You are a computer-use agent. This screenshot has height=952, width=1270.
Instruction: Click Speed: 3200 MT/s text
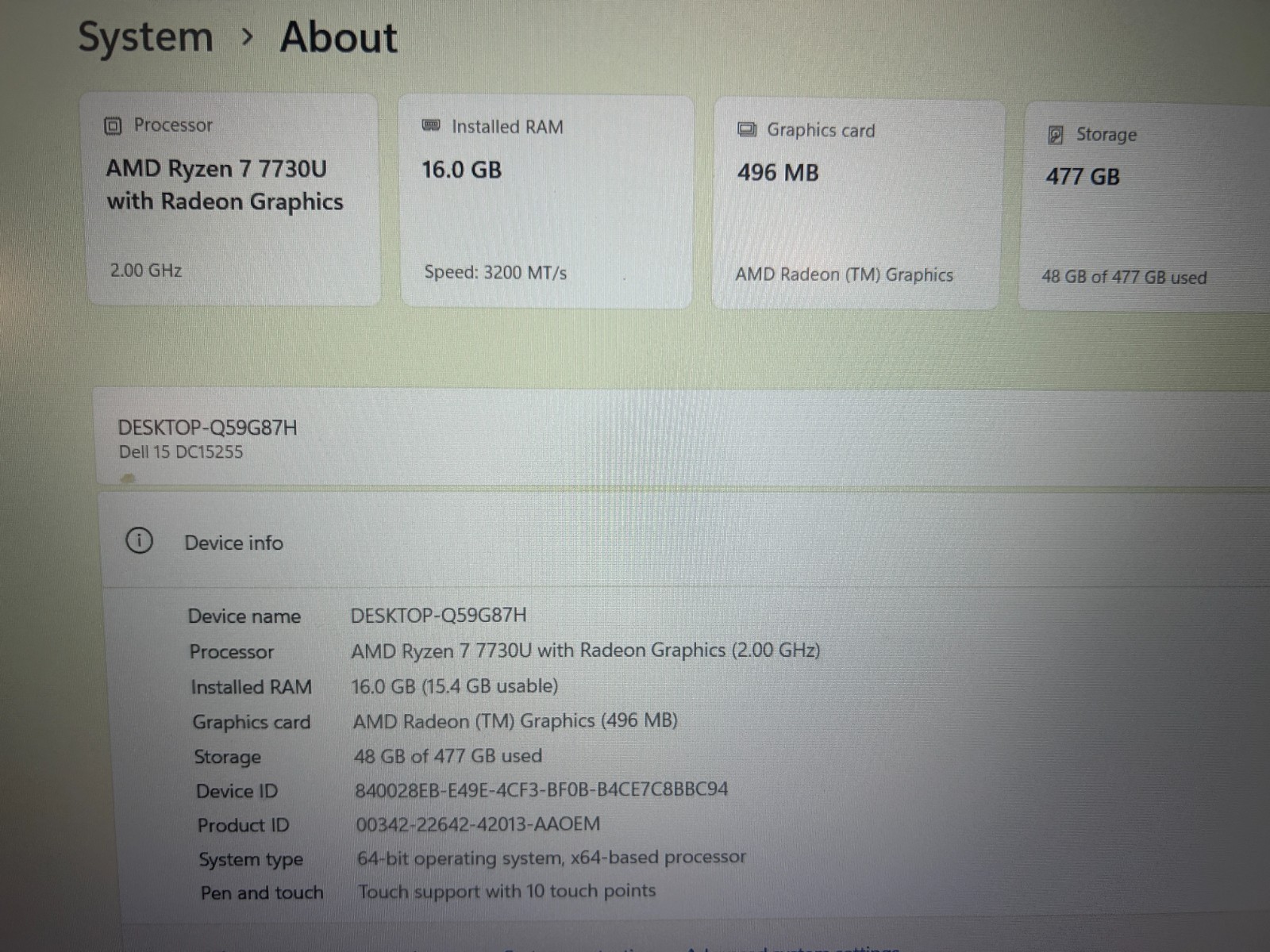495,273
